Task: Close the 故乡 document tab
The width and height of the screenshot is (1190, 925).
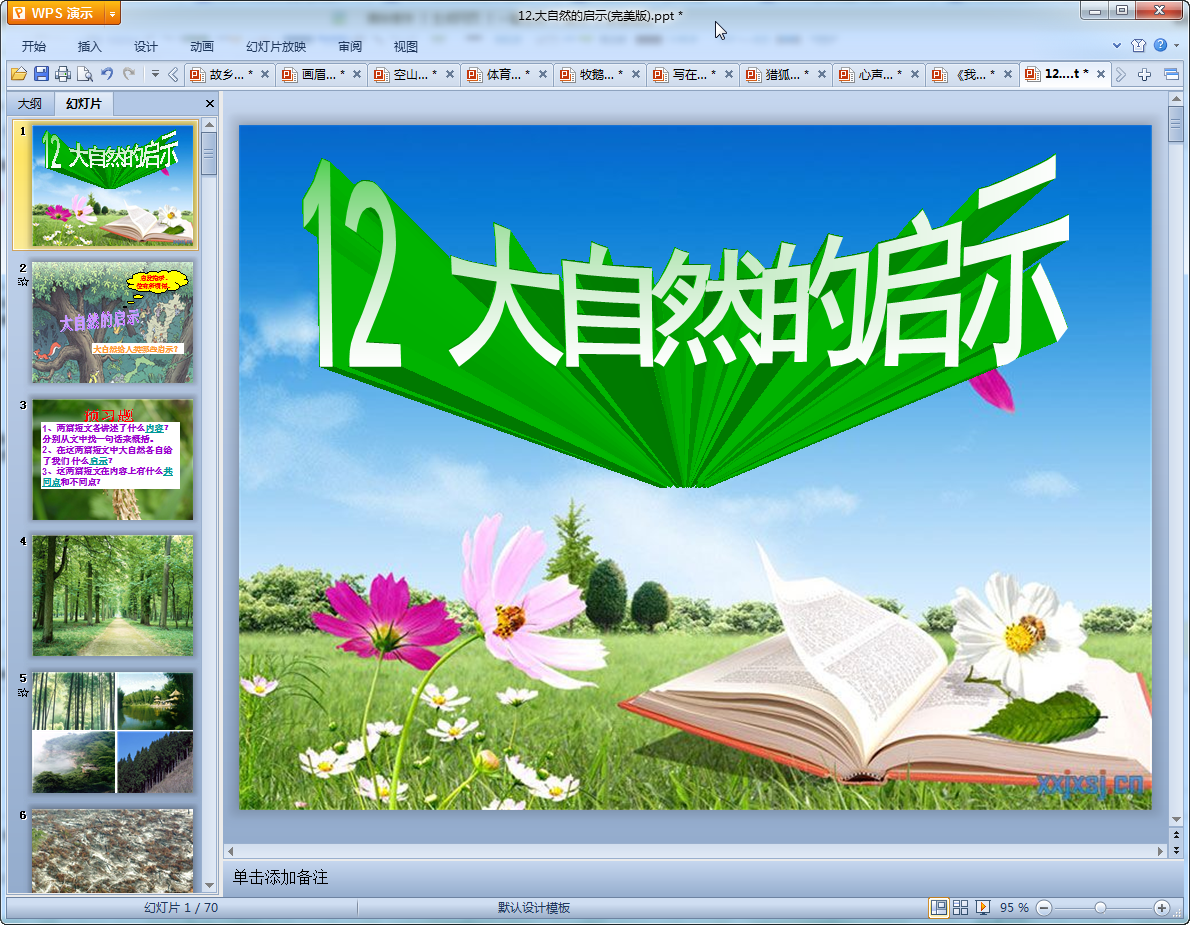Action: coord(265,74)
